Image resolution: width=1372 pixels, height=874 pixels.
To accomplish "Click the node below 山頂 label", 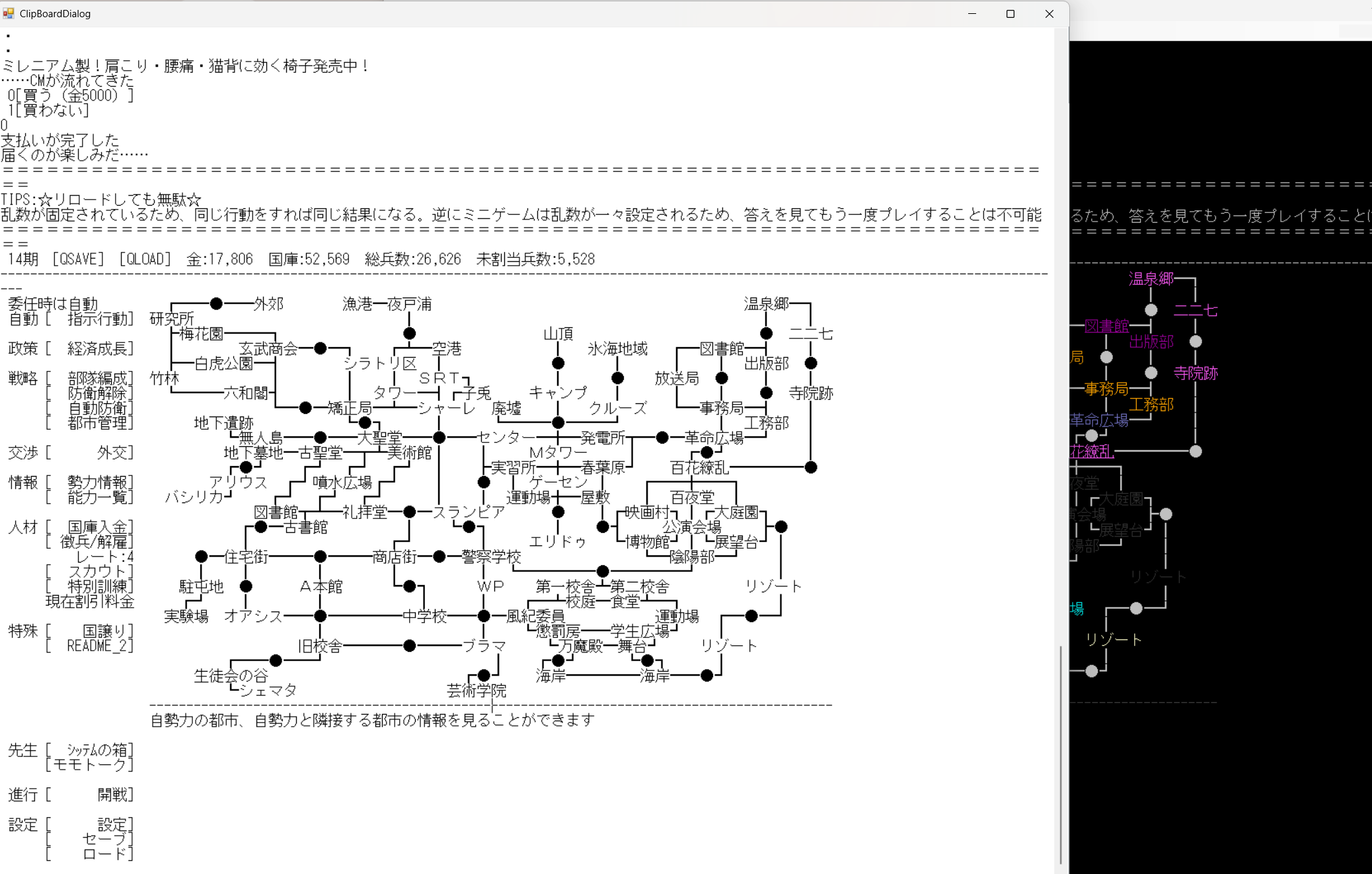I will [x=558, y=363].
